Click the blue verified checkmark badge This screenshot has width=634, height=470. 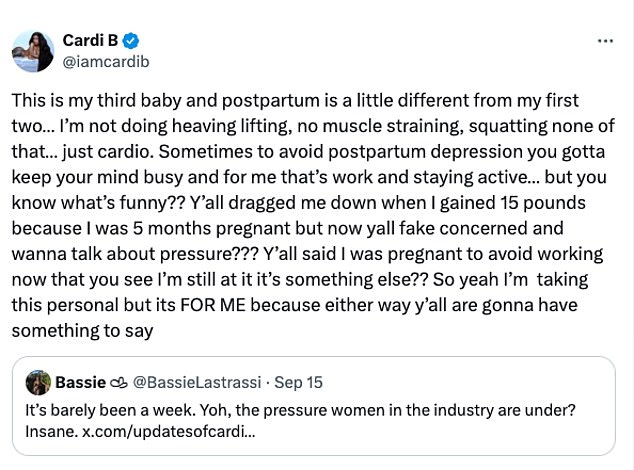coord(131,41)
